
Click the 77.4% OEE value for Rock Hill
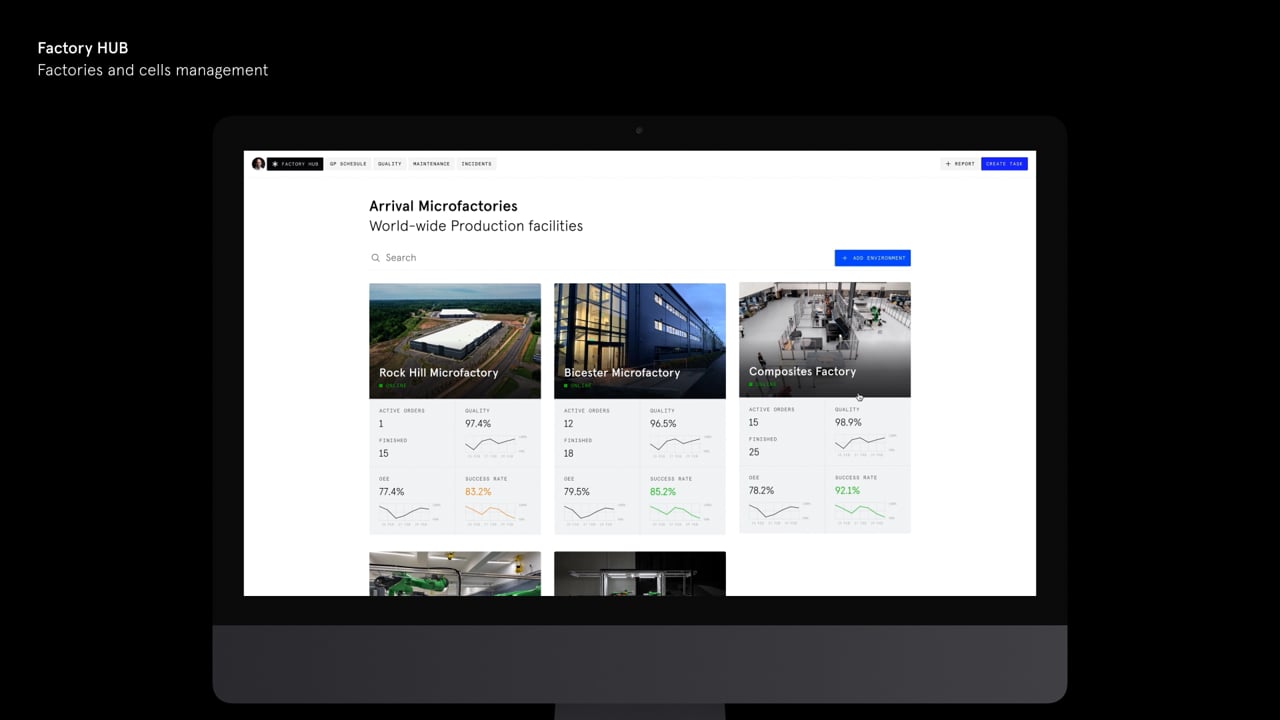pyautogui.click(x=392, y=492)
